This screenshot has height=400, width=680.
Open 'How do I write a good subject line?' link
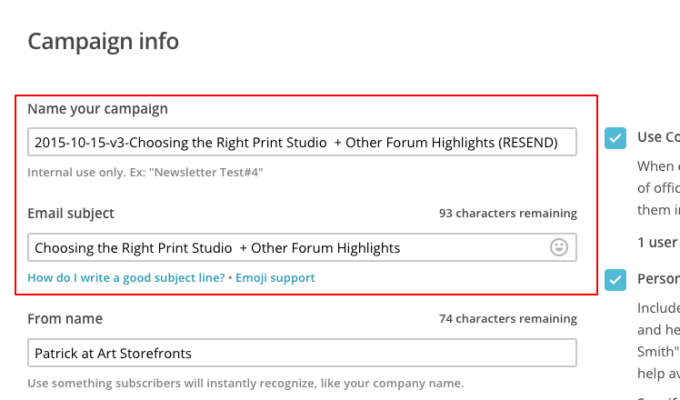(x=126, y=278)
